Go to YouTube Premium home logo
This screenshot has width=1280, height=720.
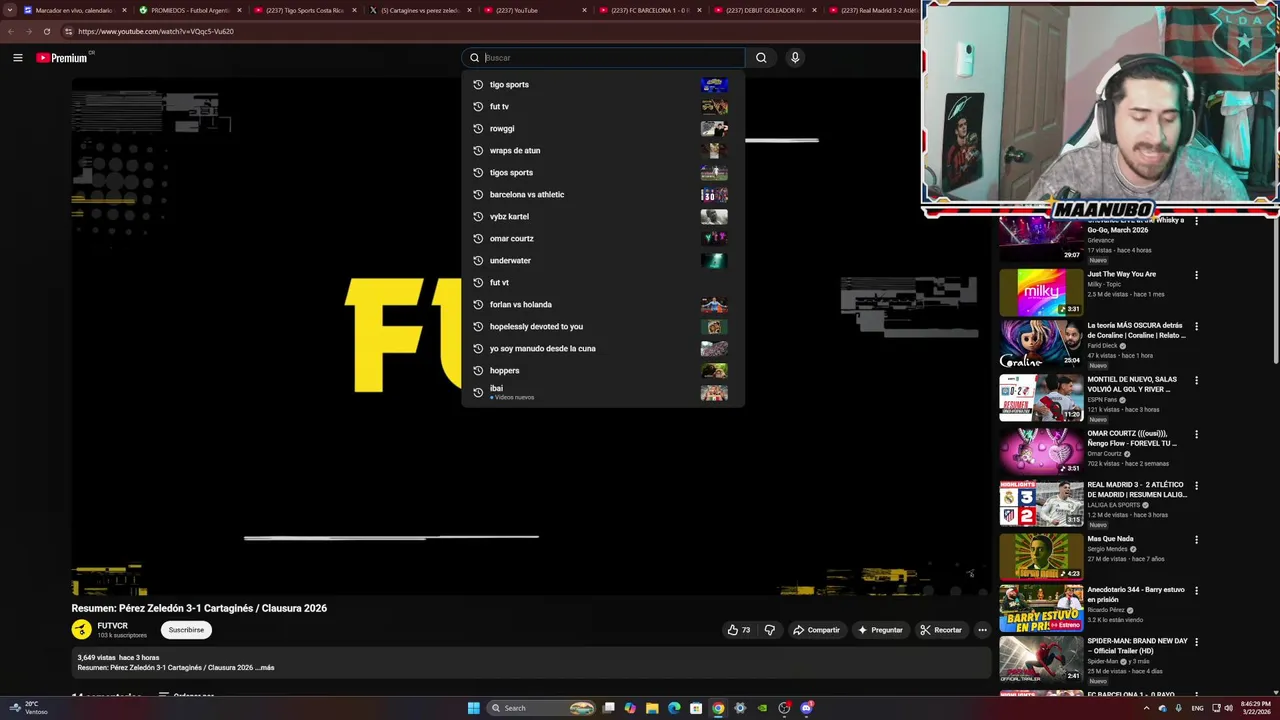click(62, 58)
